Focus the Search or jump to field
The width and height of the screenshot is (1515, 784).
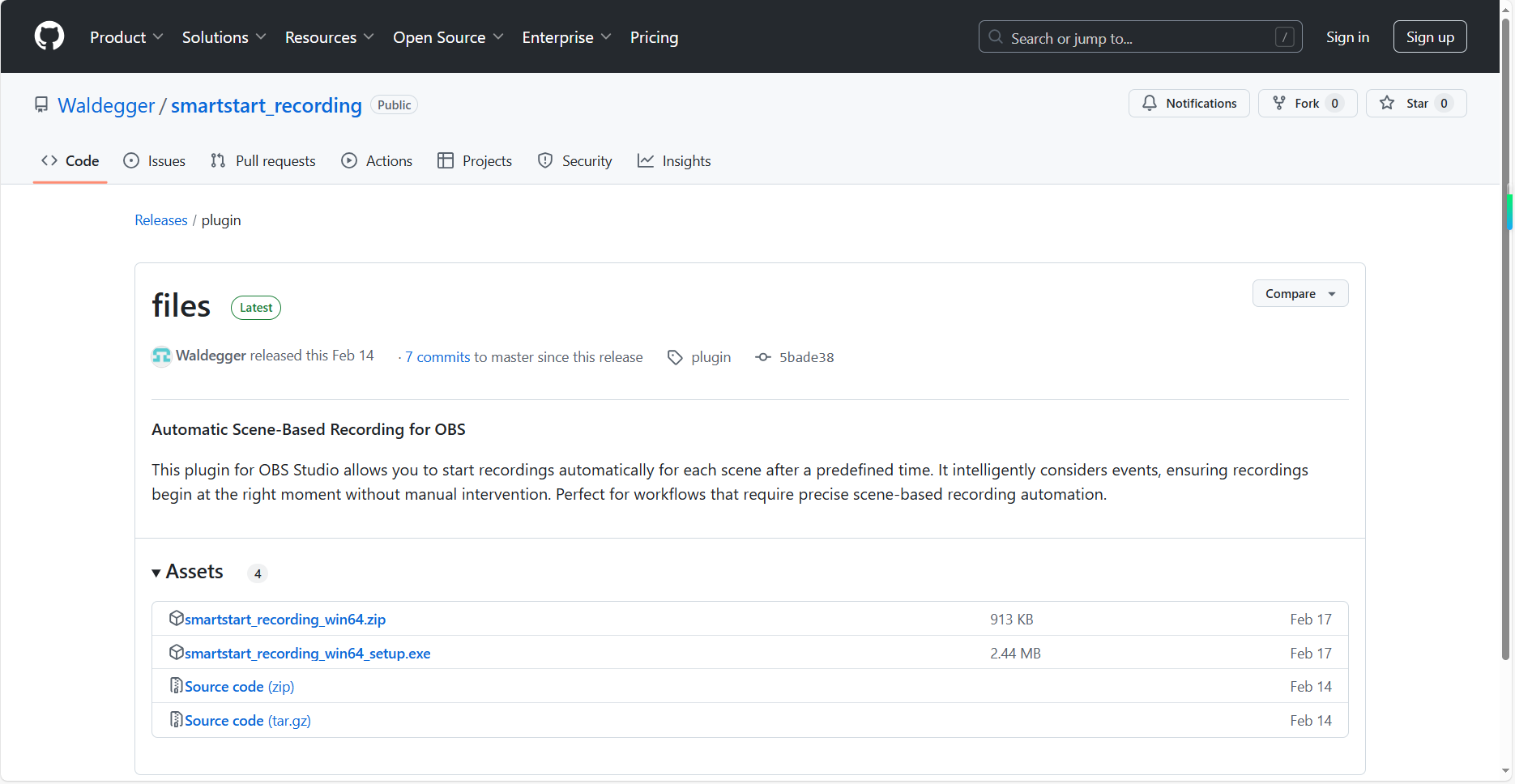pos(1141,36)
